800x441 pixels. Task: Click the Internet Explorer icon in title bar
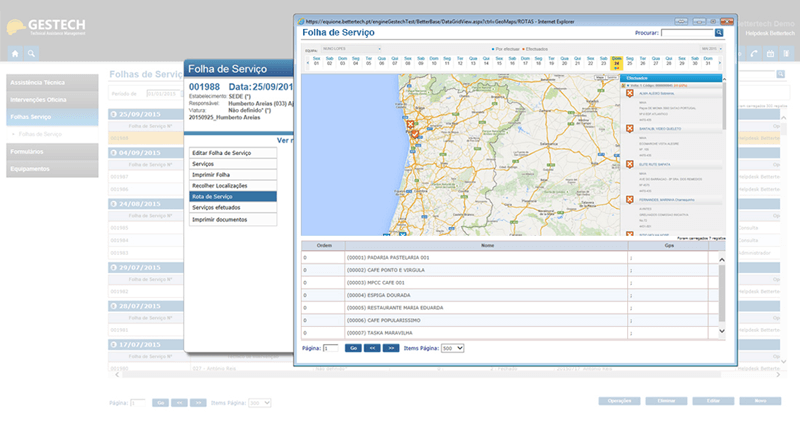click(x=300, y=18)
